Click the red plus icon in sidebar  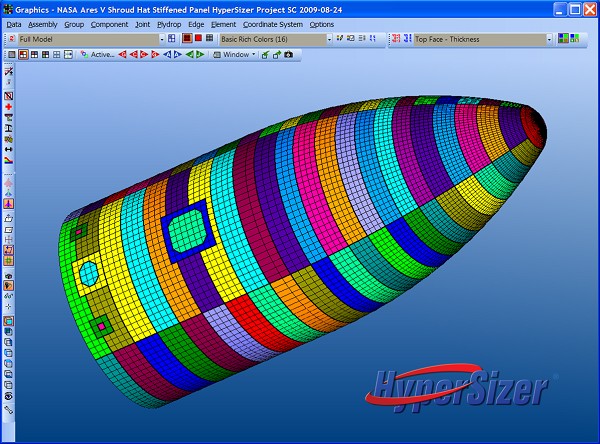pos(8,107)
